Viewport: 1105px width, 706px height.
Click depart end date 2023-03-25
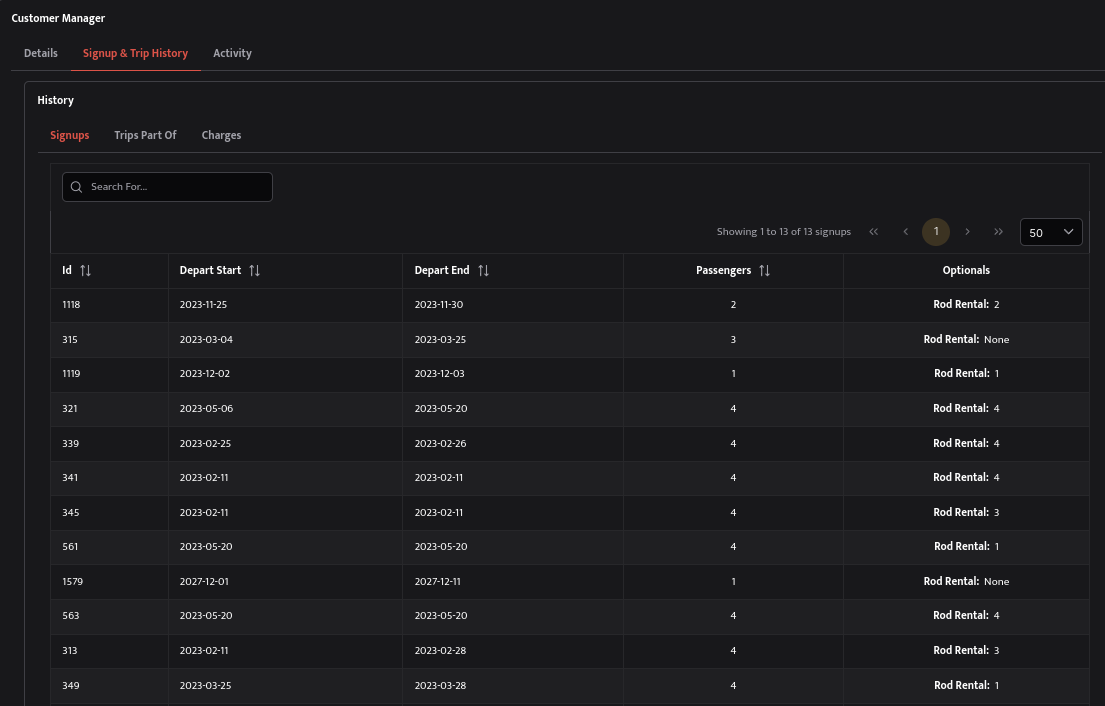(440, 340)
